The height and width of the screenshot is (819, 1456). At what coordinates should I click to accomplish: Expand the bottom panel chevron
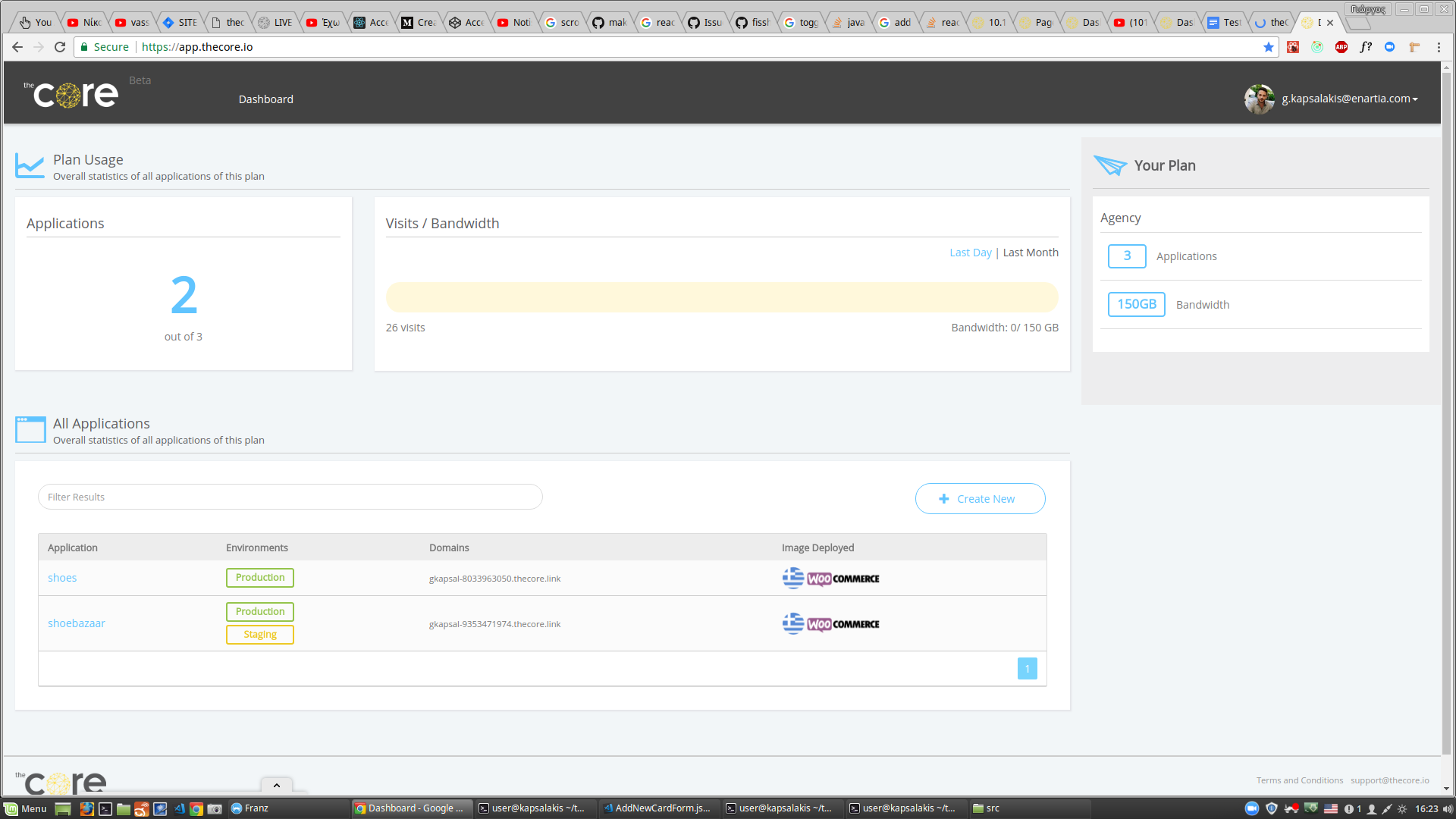click(x=277, y=786)
